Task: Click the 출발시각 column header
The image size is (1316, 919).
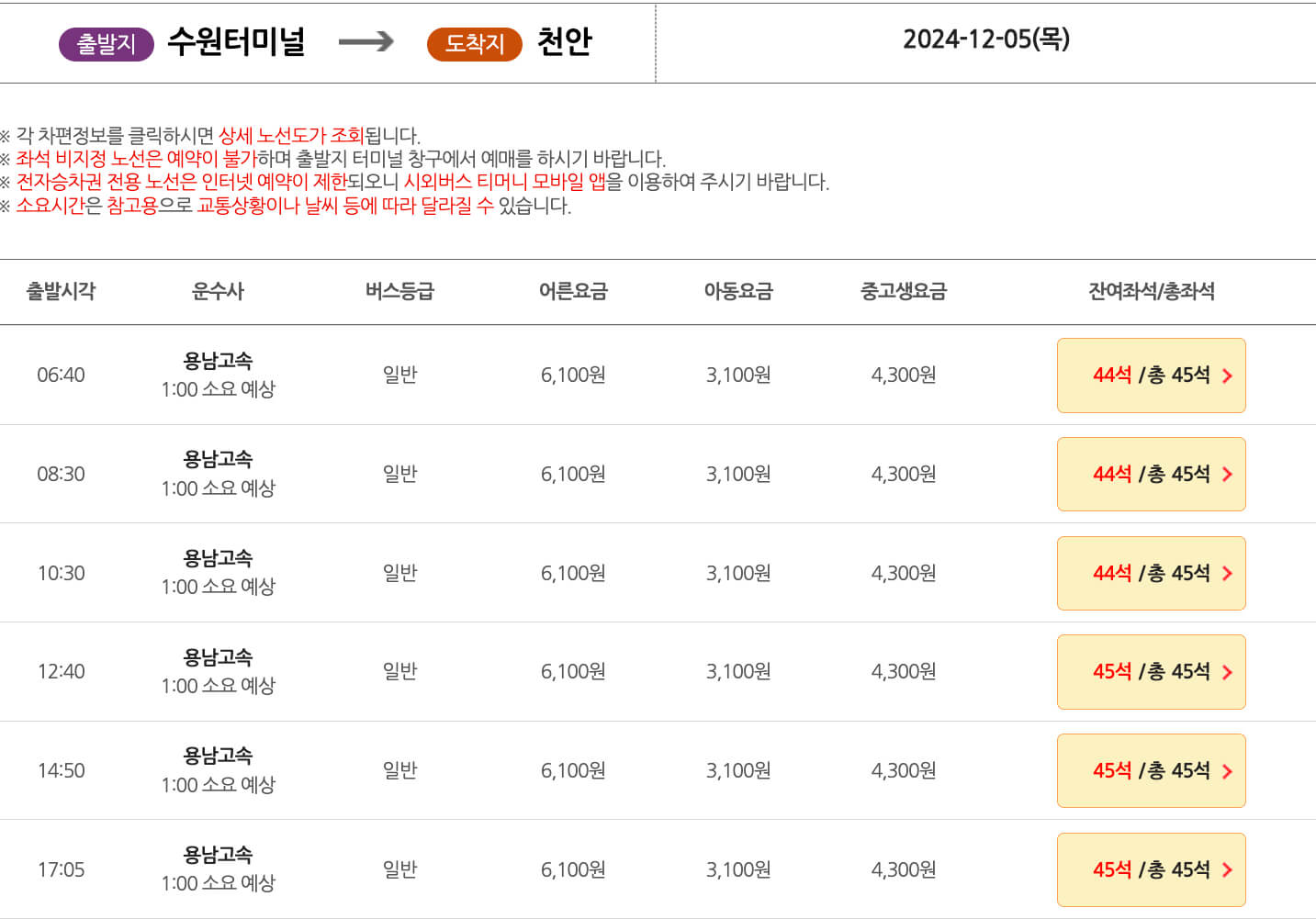Action: pos(62,291)
